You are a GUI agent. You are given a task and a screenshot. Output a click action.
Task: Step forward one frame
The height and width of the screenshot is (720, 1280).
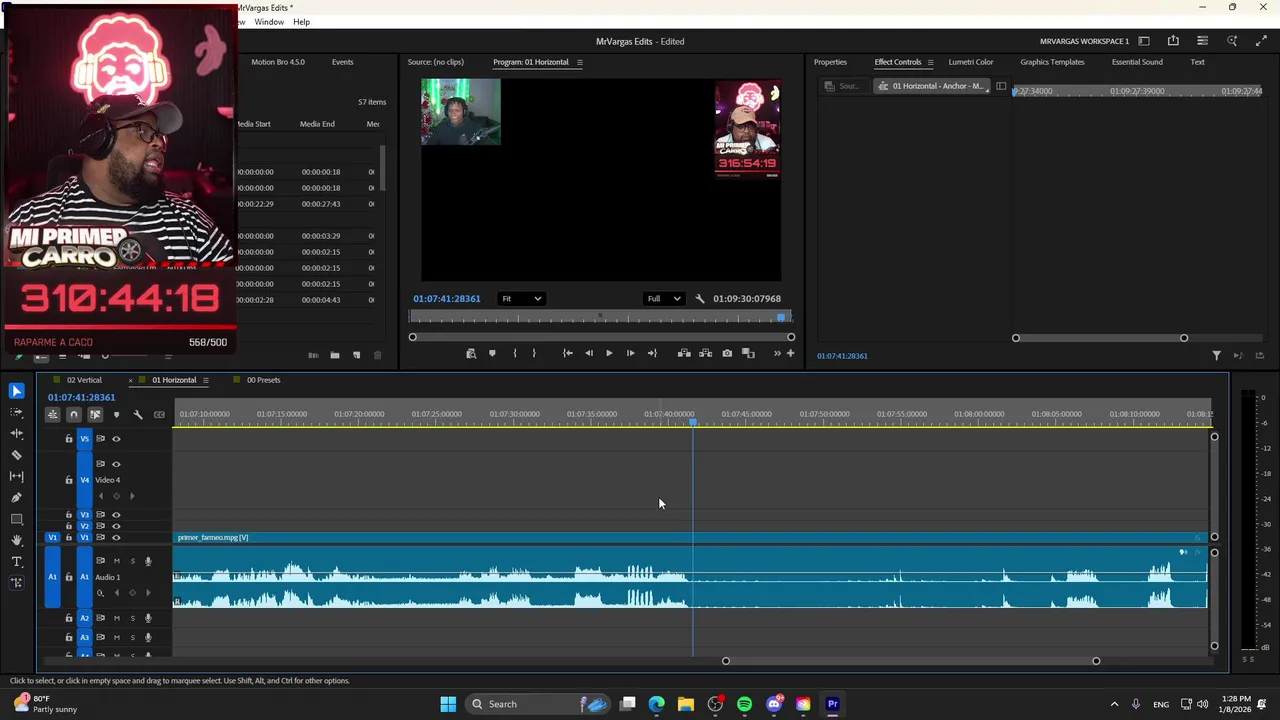[x=630, y=353]
